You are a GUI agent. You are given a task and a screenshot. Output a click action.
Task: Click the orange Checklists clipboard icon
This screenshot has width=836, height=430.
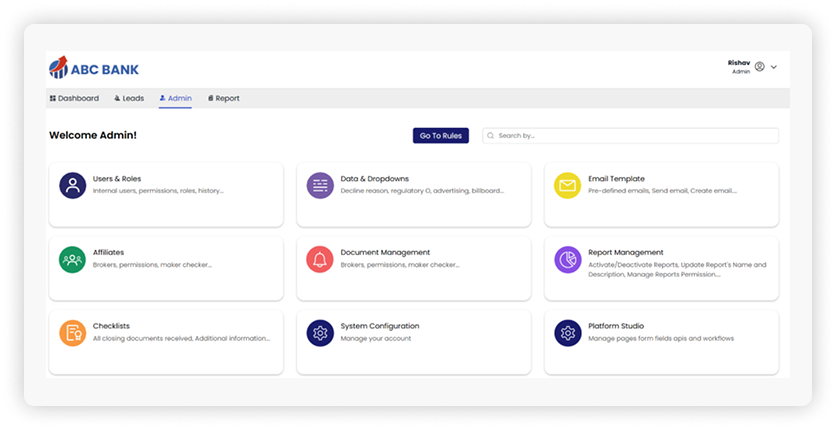(x=72, y=333)
